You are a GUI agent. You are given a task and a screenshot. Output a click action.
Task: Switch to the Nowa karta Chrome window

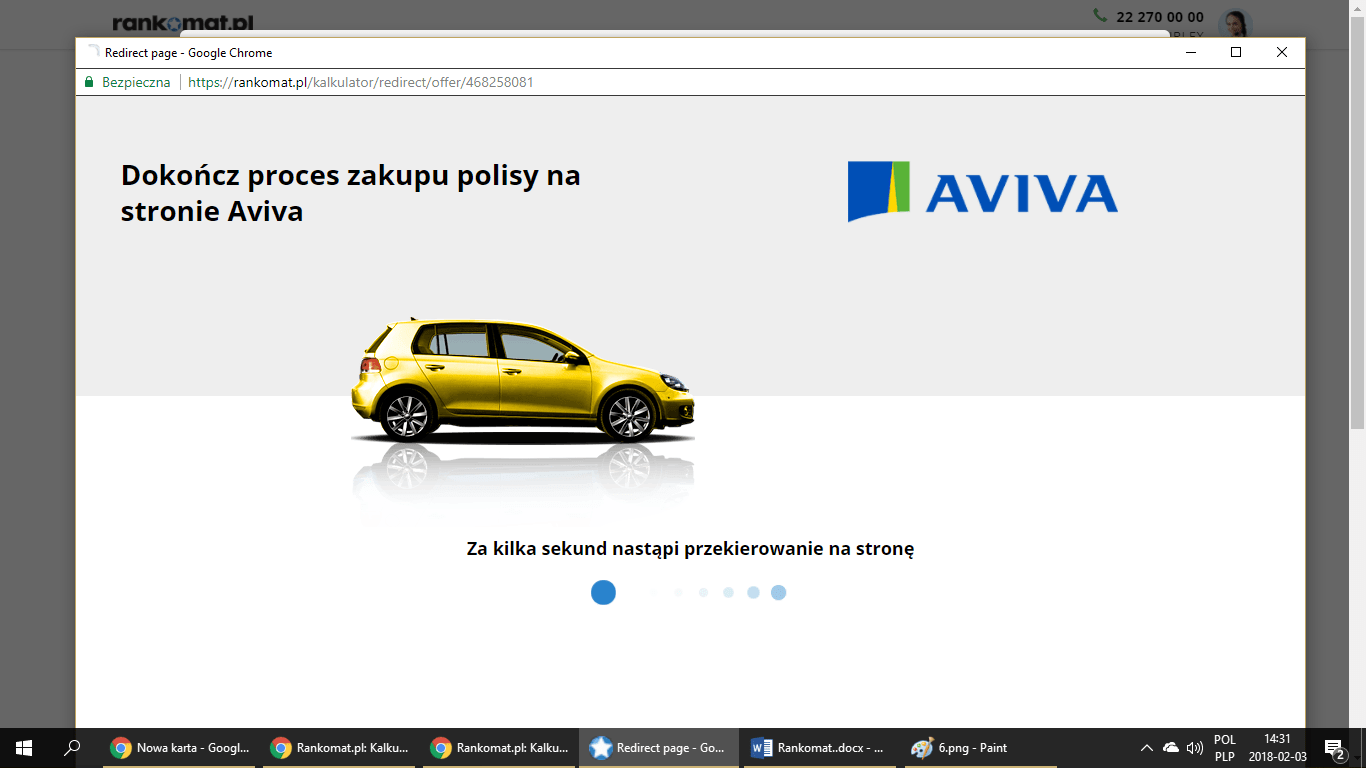[x=178, y=747]
